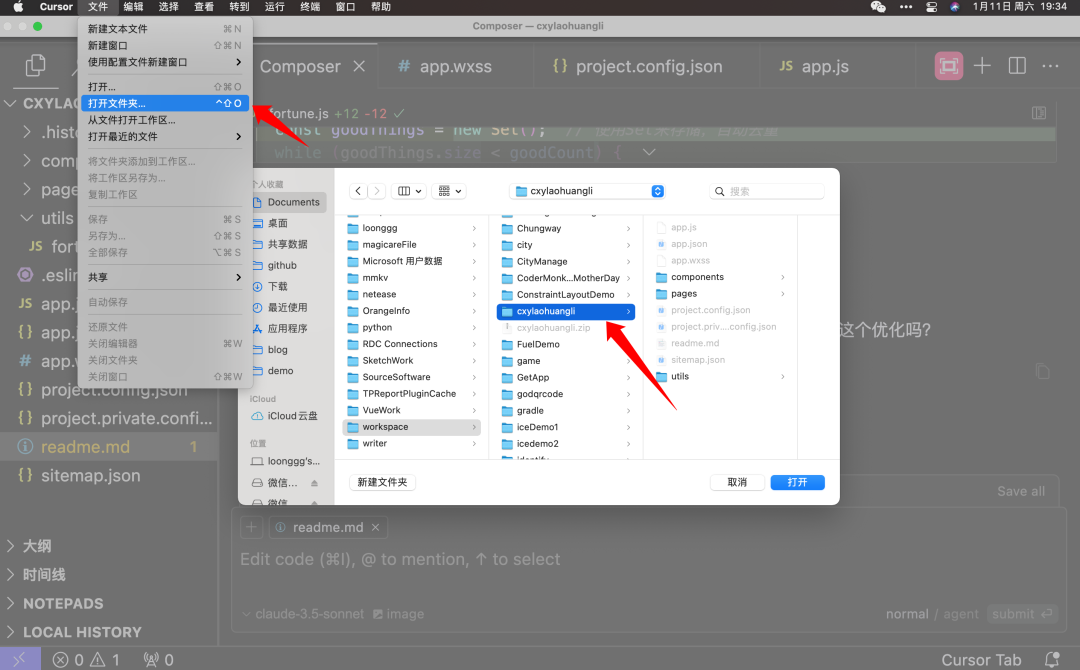Expand the components folder chevron
Screen dimensions: 1080x670
[x=782, y=277]
